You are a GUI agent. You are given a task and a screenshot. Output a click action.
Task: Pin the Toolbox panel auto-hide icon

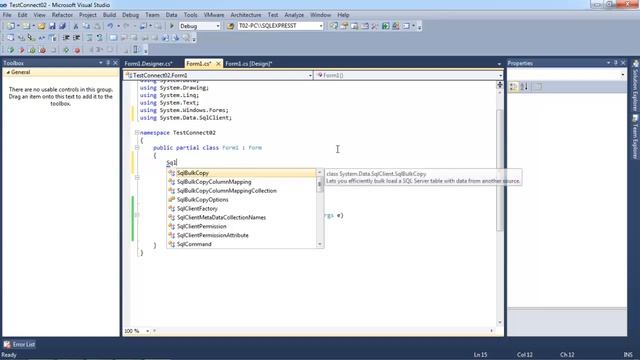pos(108,63)
